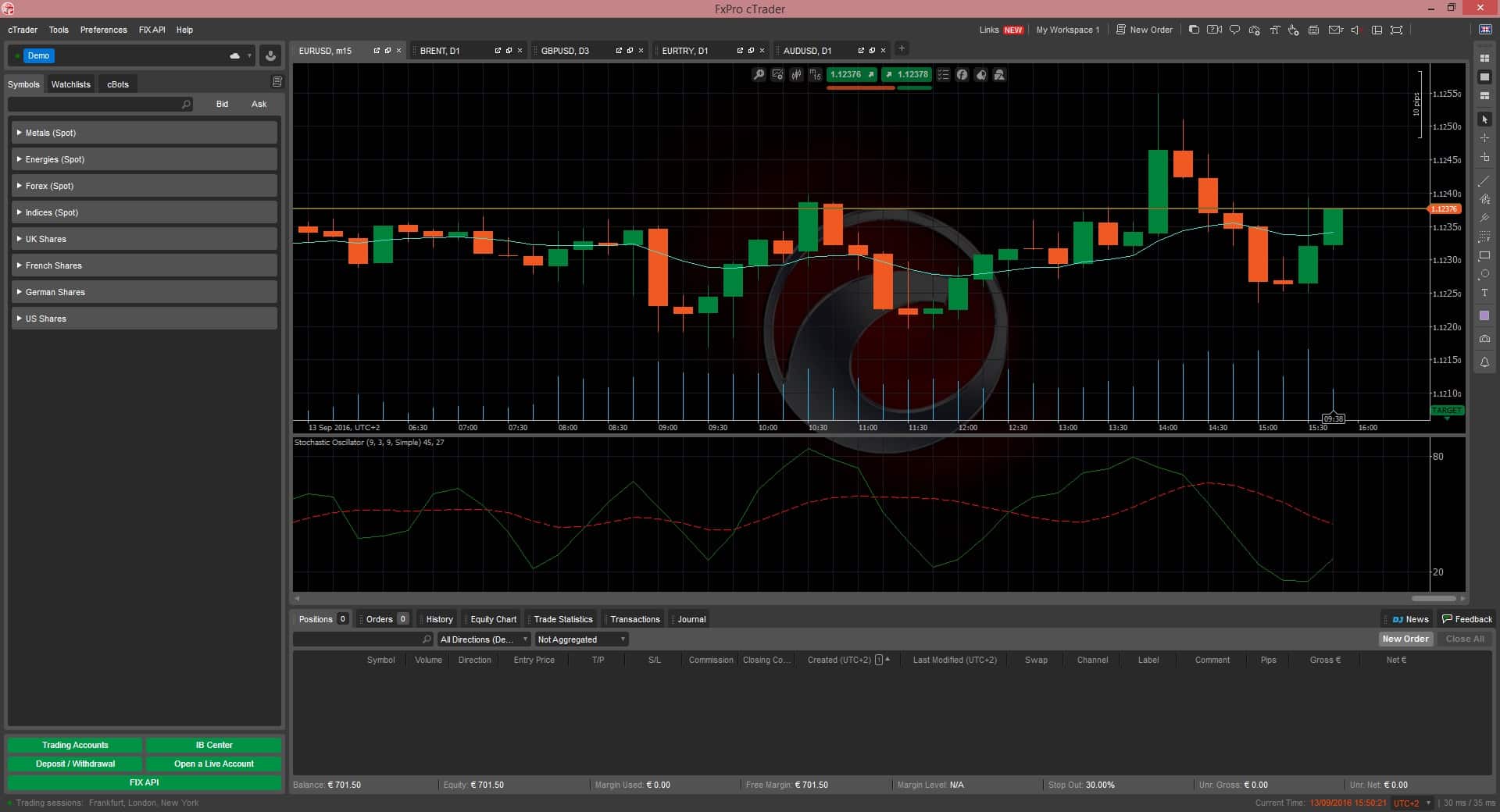
Task: Switch to the Trade Statistics tab
Action: pos(563,619)
